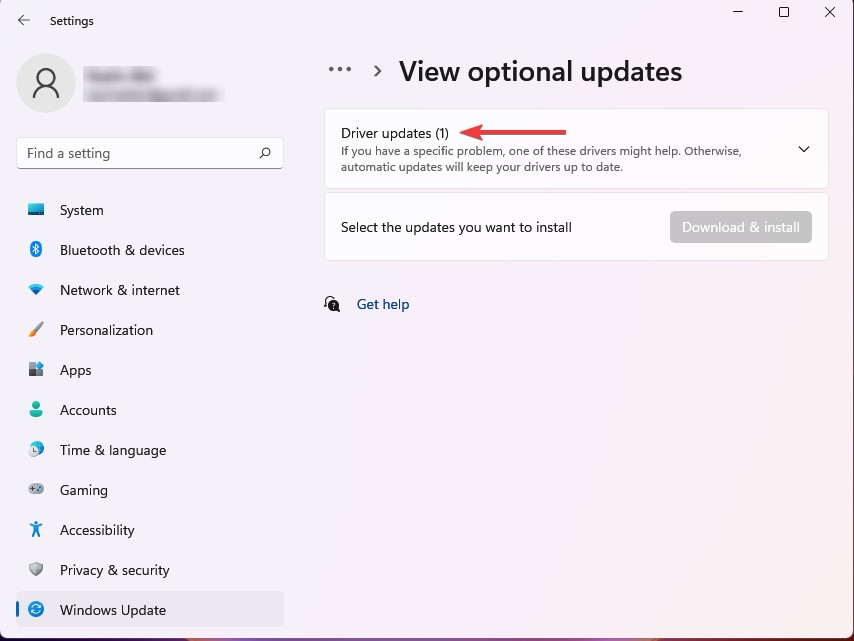Screen dimensions: 854x641
Task: Open the breadcrumb overflow menu
Action: (x=340, y=69)
